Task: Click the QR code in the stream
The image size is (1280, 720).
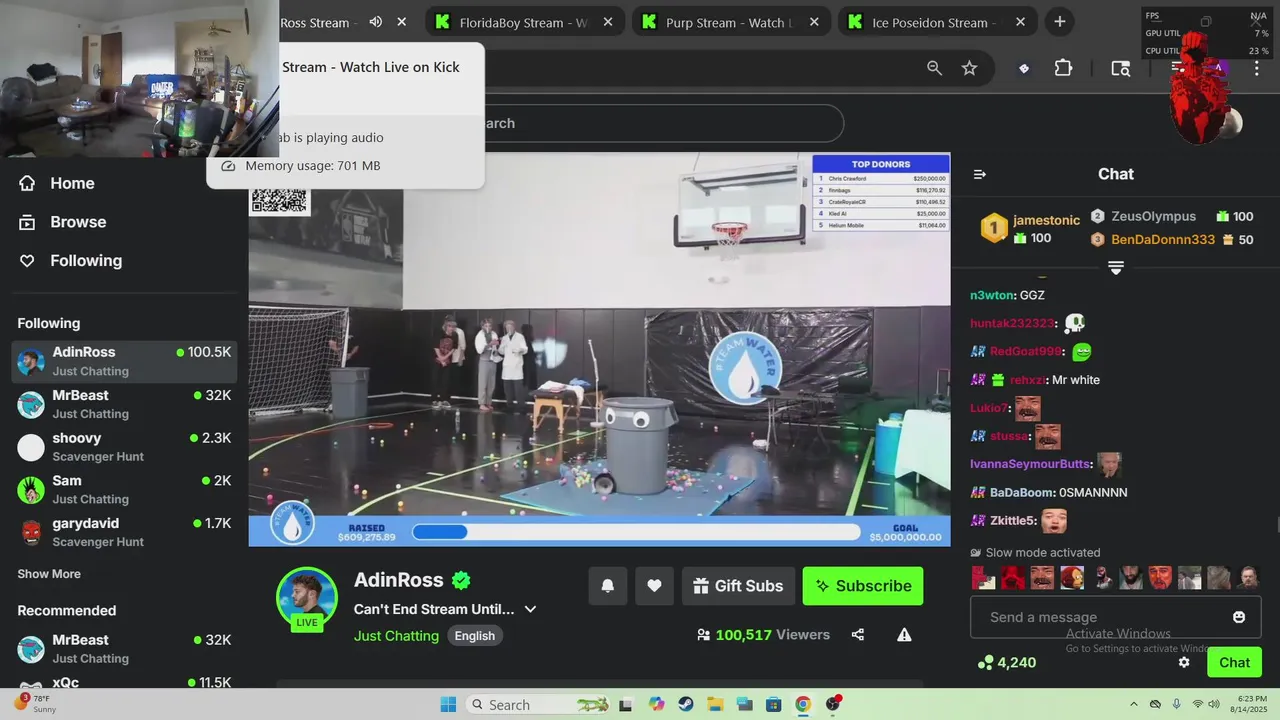Action: pos(279,200)
